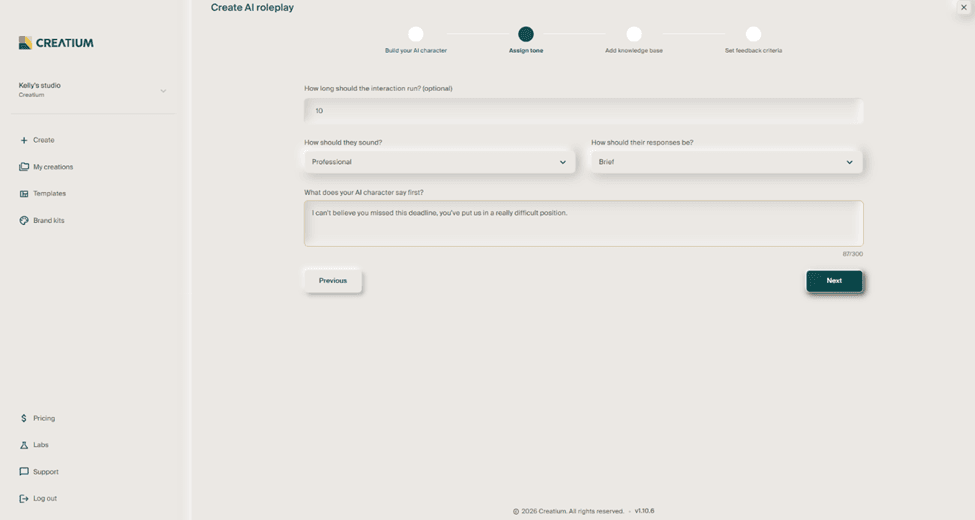This screenshot has width=975, height=520.
Task: Click the Log out arrow icon
Action: pyautogui.click(x=24, y=498)
